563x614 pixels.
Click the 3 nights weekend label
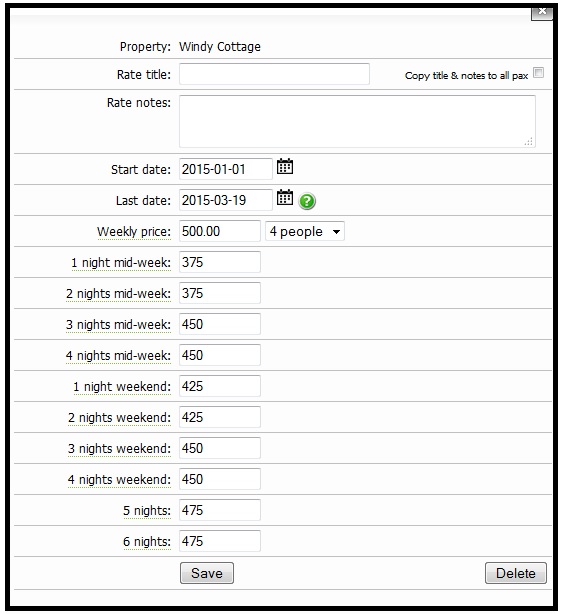119,448
